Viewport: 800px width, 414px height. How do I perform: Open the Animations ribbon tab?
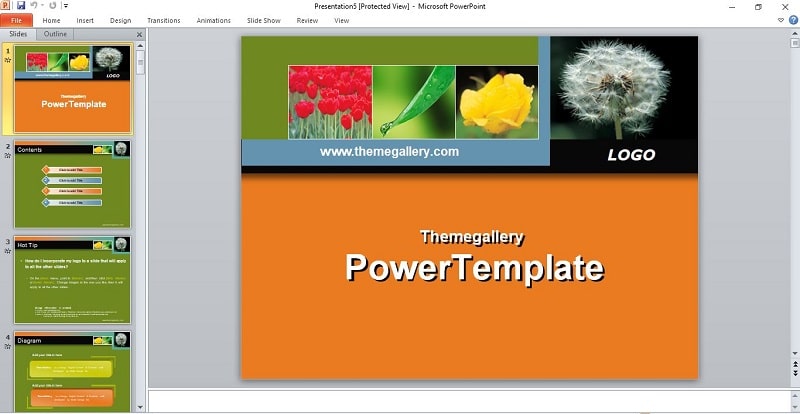[214, 20]
